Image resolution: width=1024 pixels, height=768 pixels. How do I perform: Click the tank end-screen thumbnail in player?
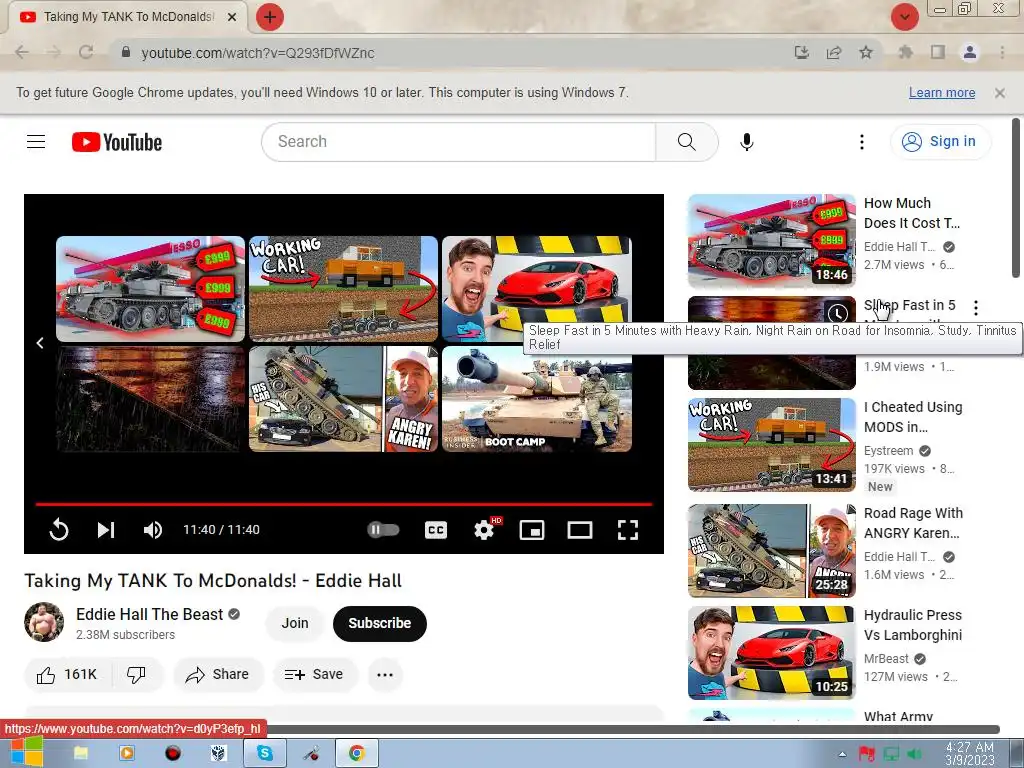click(x=150, y=289)
